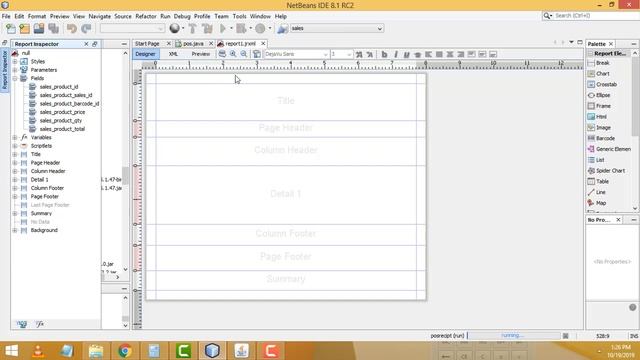Switch to the Start Page tab

tap(147, 43)
